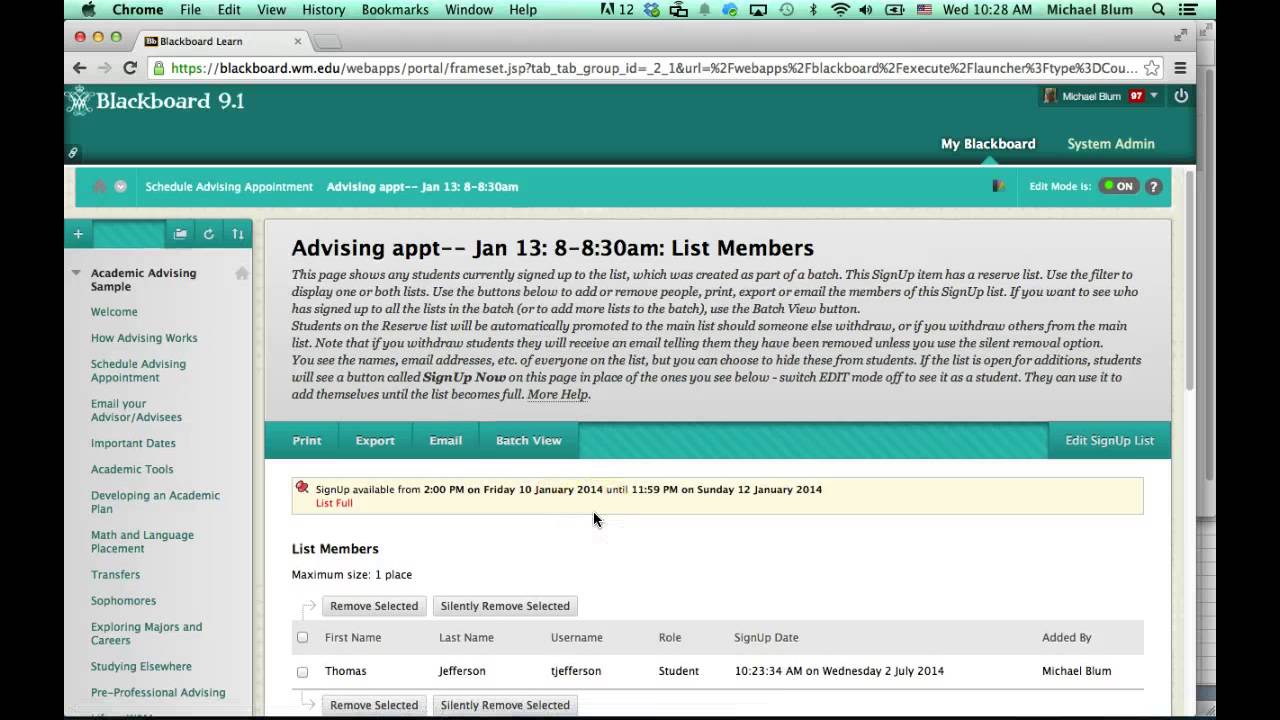Enter Chrome full screen with the arrows icon
Viewport: 1280px width, 720px height.
[1180, 35]
